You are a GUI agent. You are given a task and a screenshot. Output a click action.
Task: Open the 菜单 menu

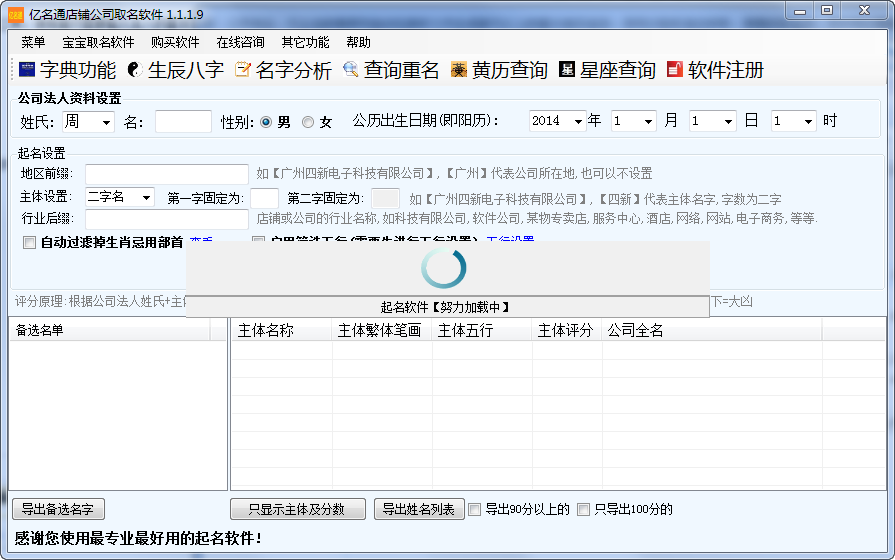pyautogui.click(x=33, y=42)
